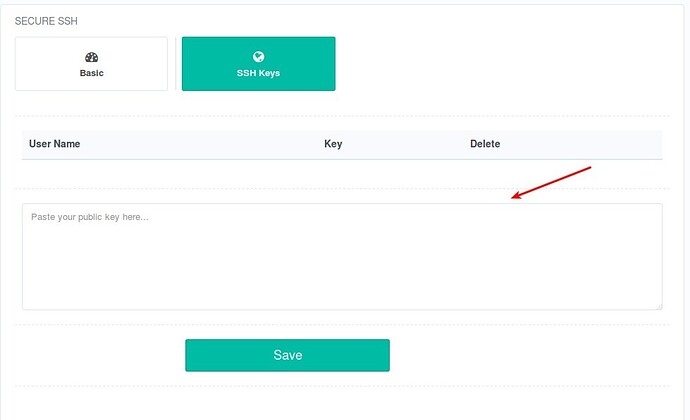
Task: Click the Basic label text
Action: pos(92,73)
